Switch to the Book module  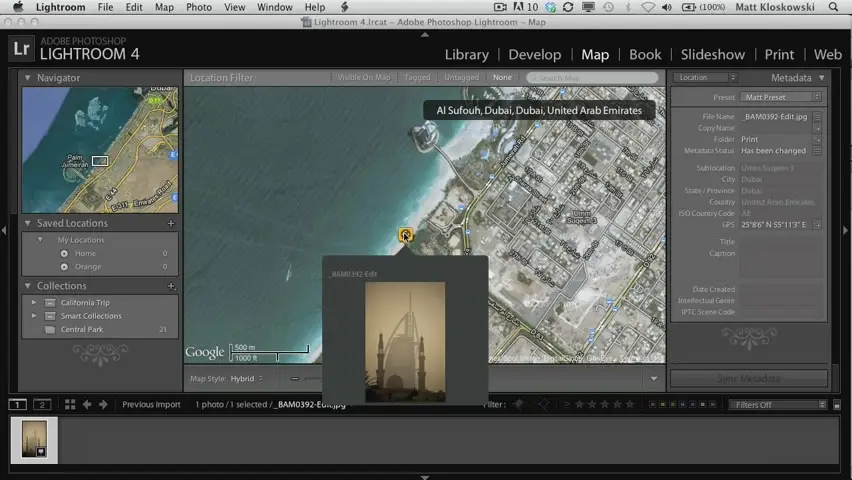click(x=645, y=54)
